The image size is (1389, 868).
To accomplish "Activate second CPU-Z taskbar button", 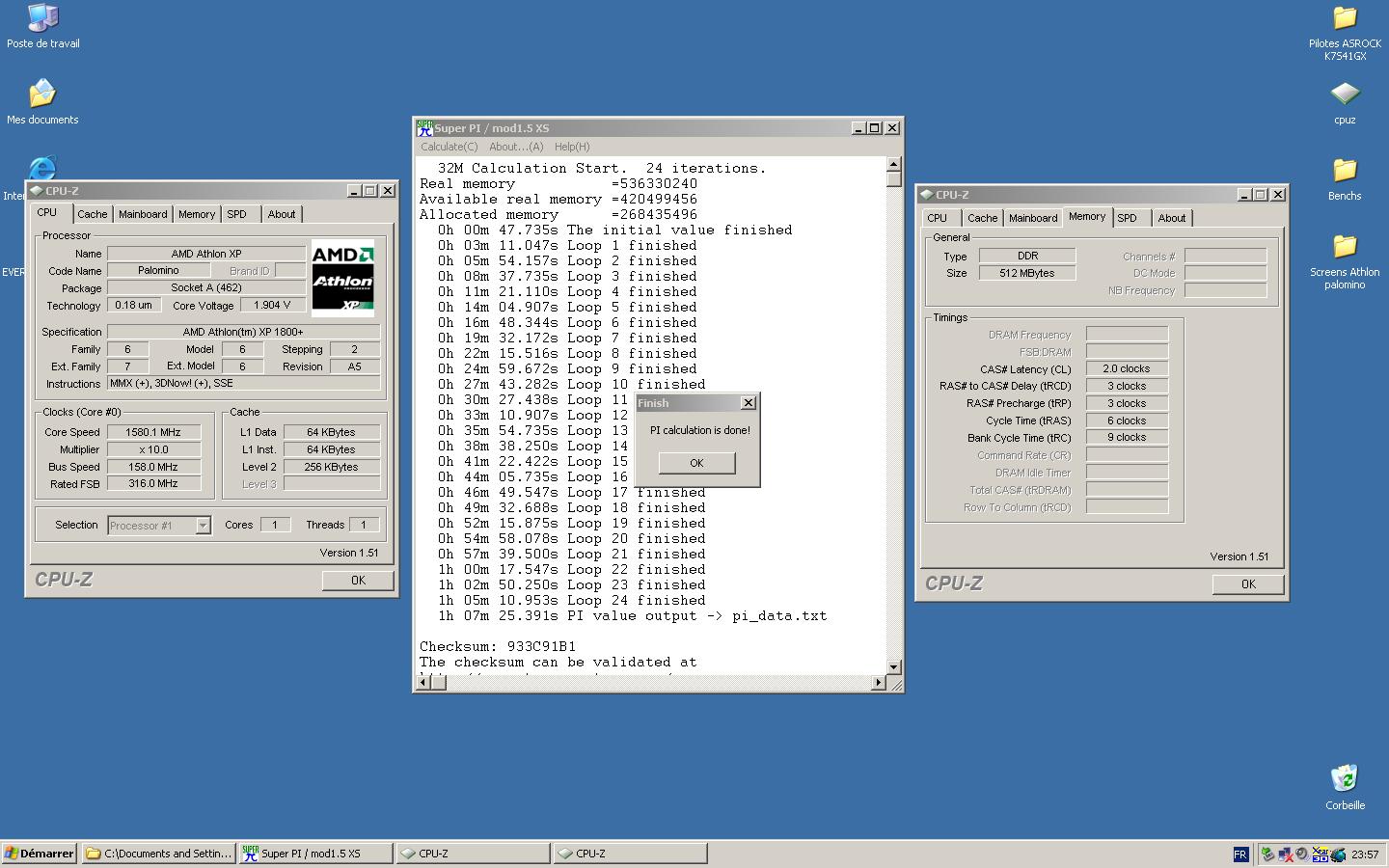I will [630, 854].
